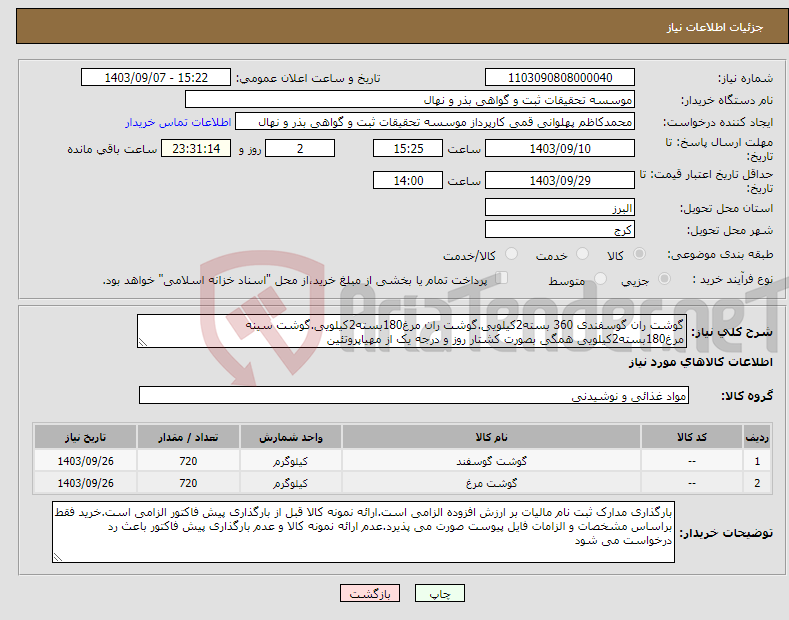Click the ایجاد کننده درخواست field

click(435, 122)
